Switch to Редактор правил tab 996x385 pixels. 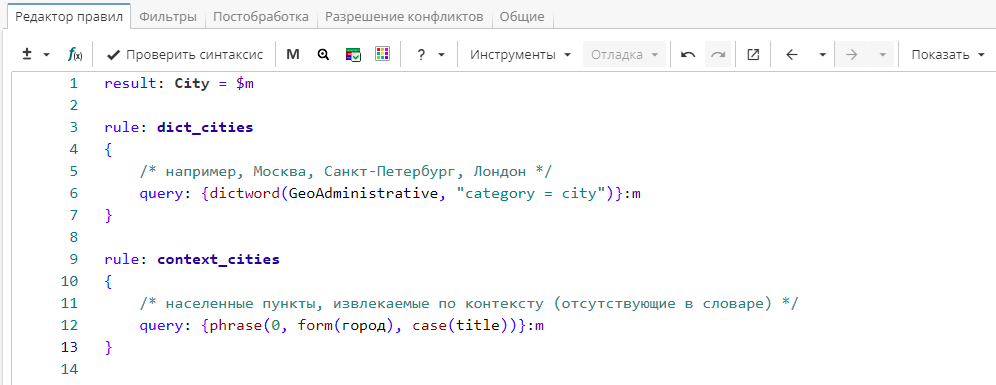(x=69, y=17)
